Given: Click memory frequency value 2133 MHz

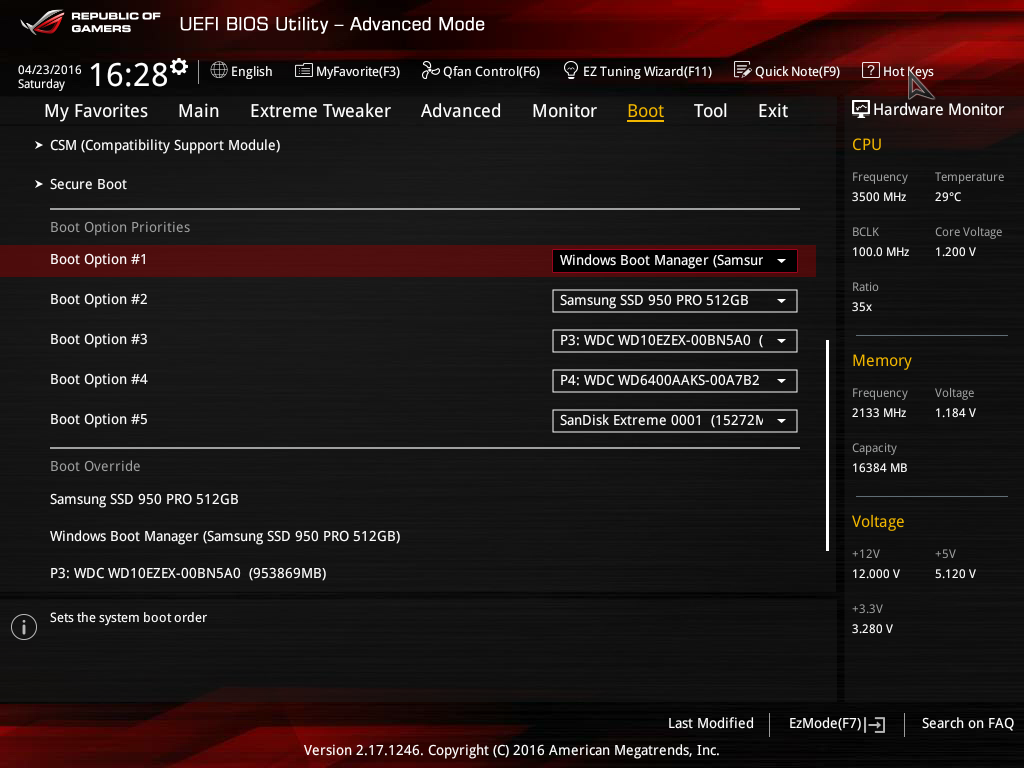Looking at the screenshot, I should [x=878, y=413].
